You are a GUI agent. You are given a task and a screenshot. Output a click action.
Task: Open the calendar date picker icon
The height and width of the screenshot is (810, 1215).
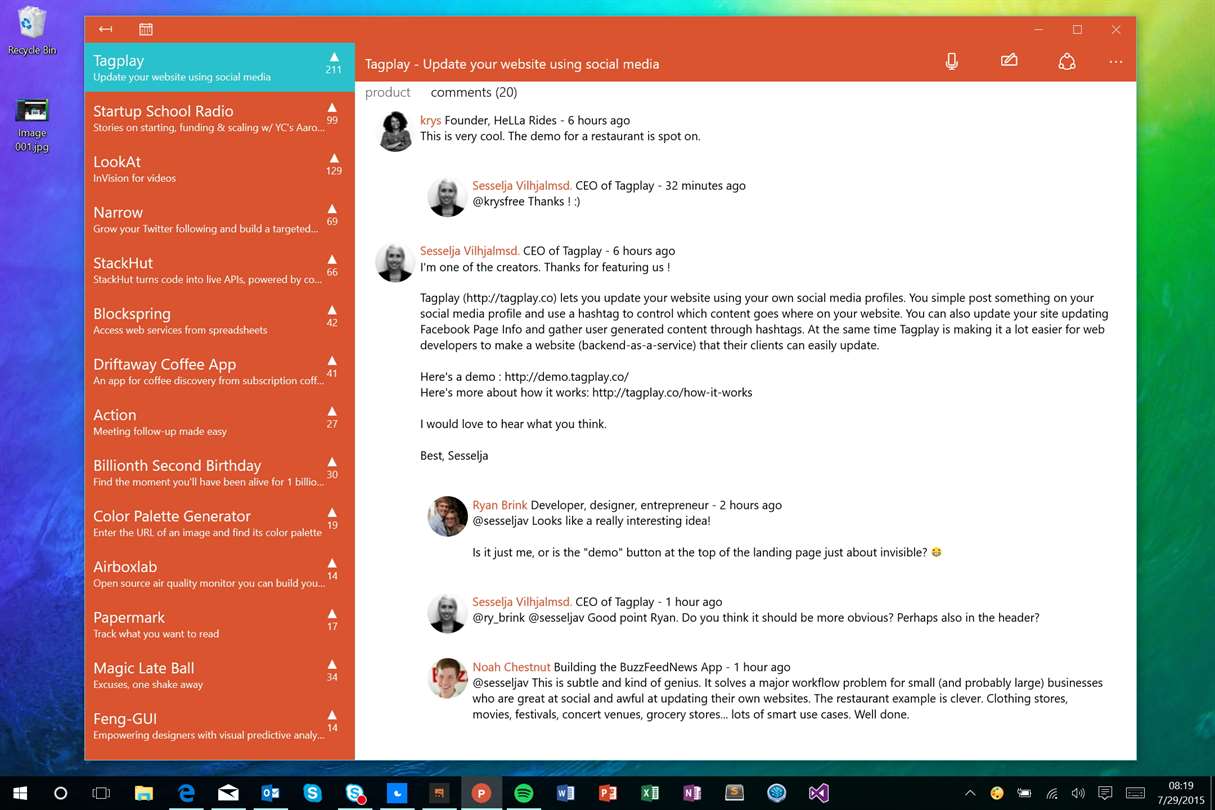coord(146,29)
